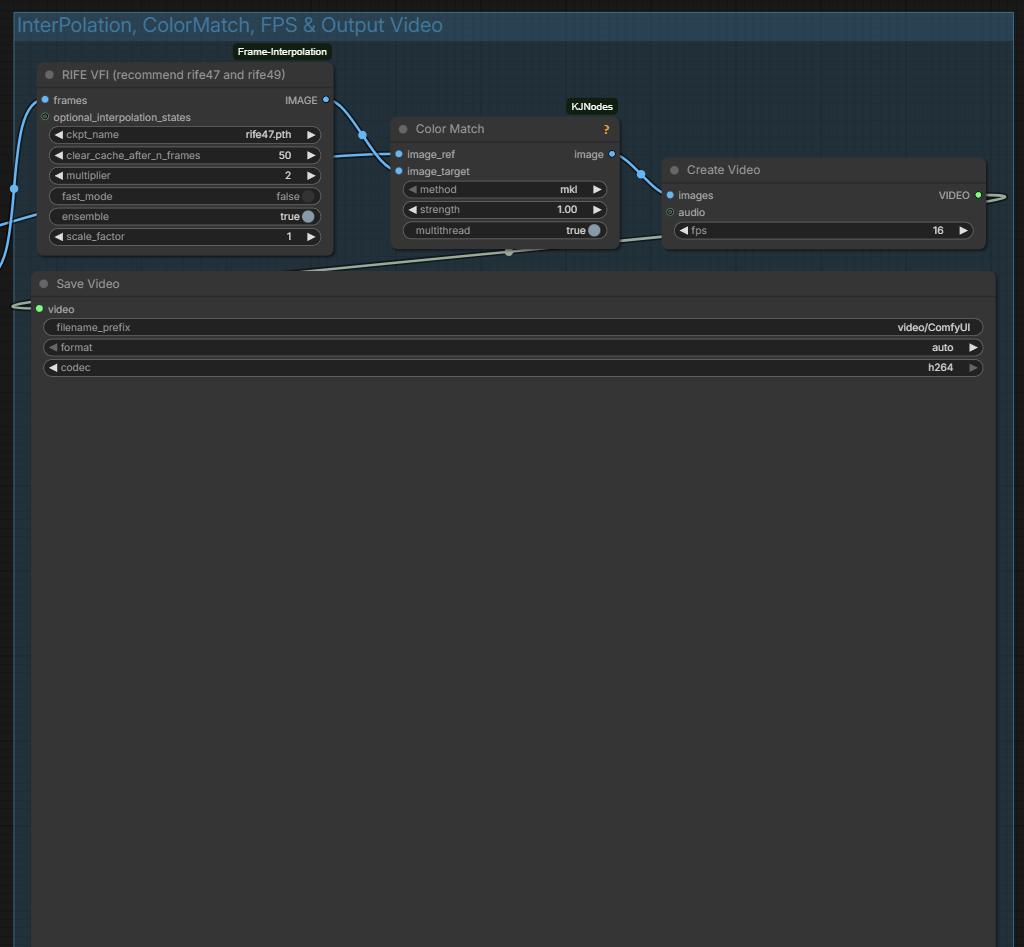Screen dimensions: 1024x947
Task: Collapse the Create Video node using its dot
Action: tap(675, 170)
